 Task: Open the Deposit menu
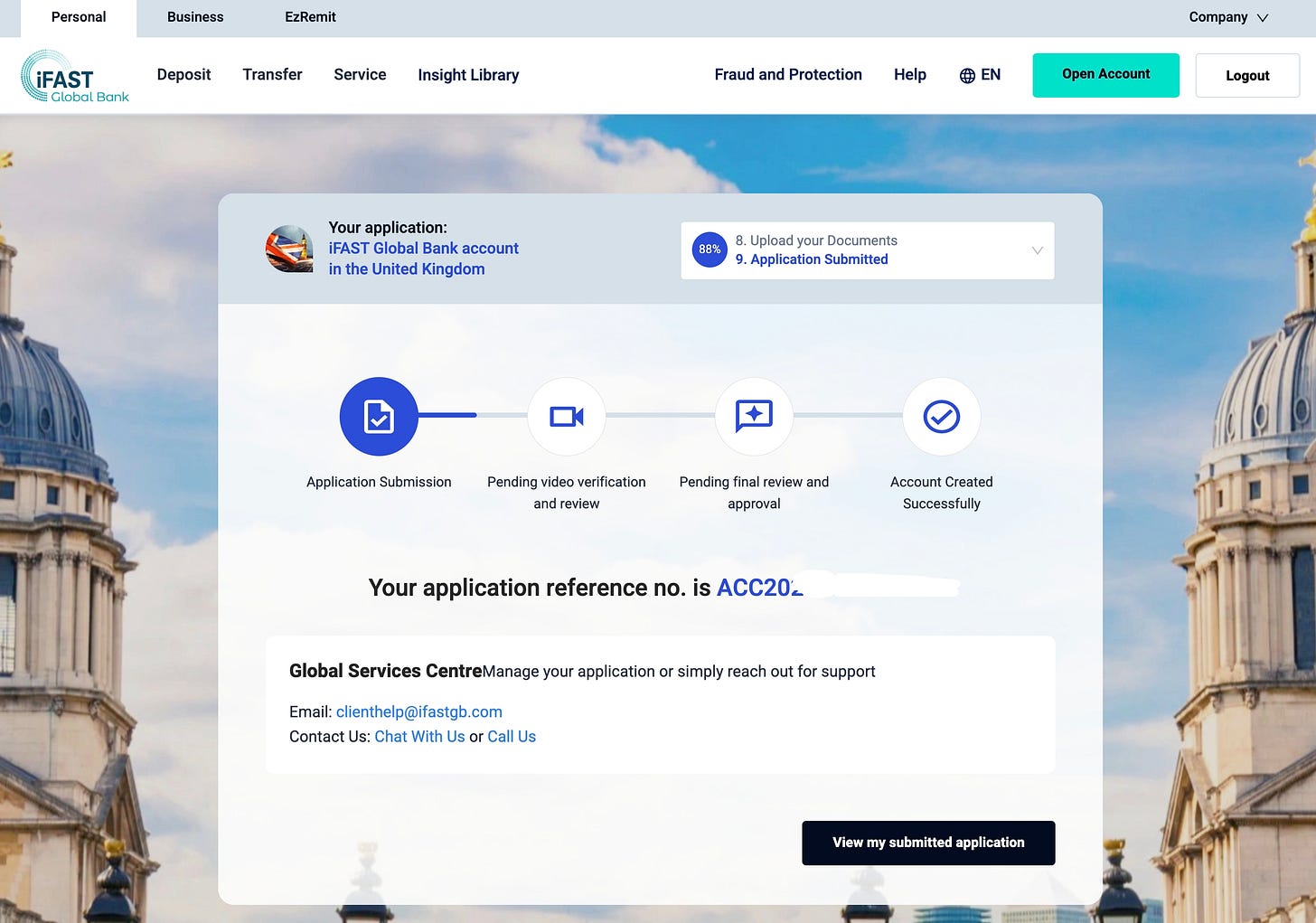pos(183,75)
